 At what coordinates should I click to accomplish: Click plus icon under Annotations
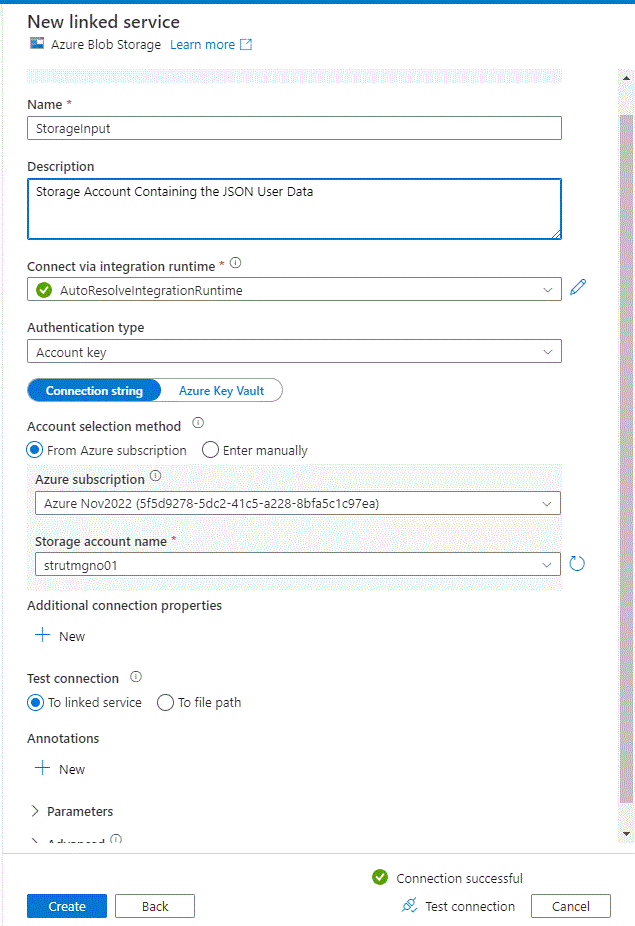pos(43,768)
